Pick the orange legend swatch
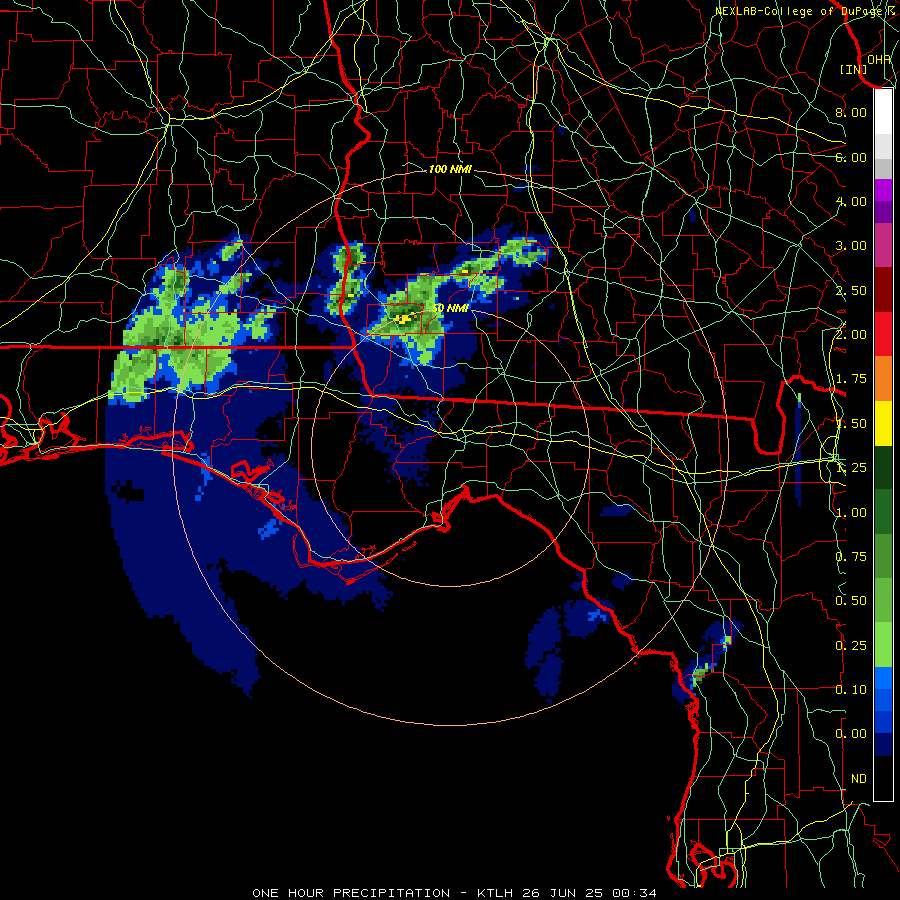Screen dimensions: 900x900 pyautogui.click(x=883, y=379)
